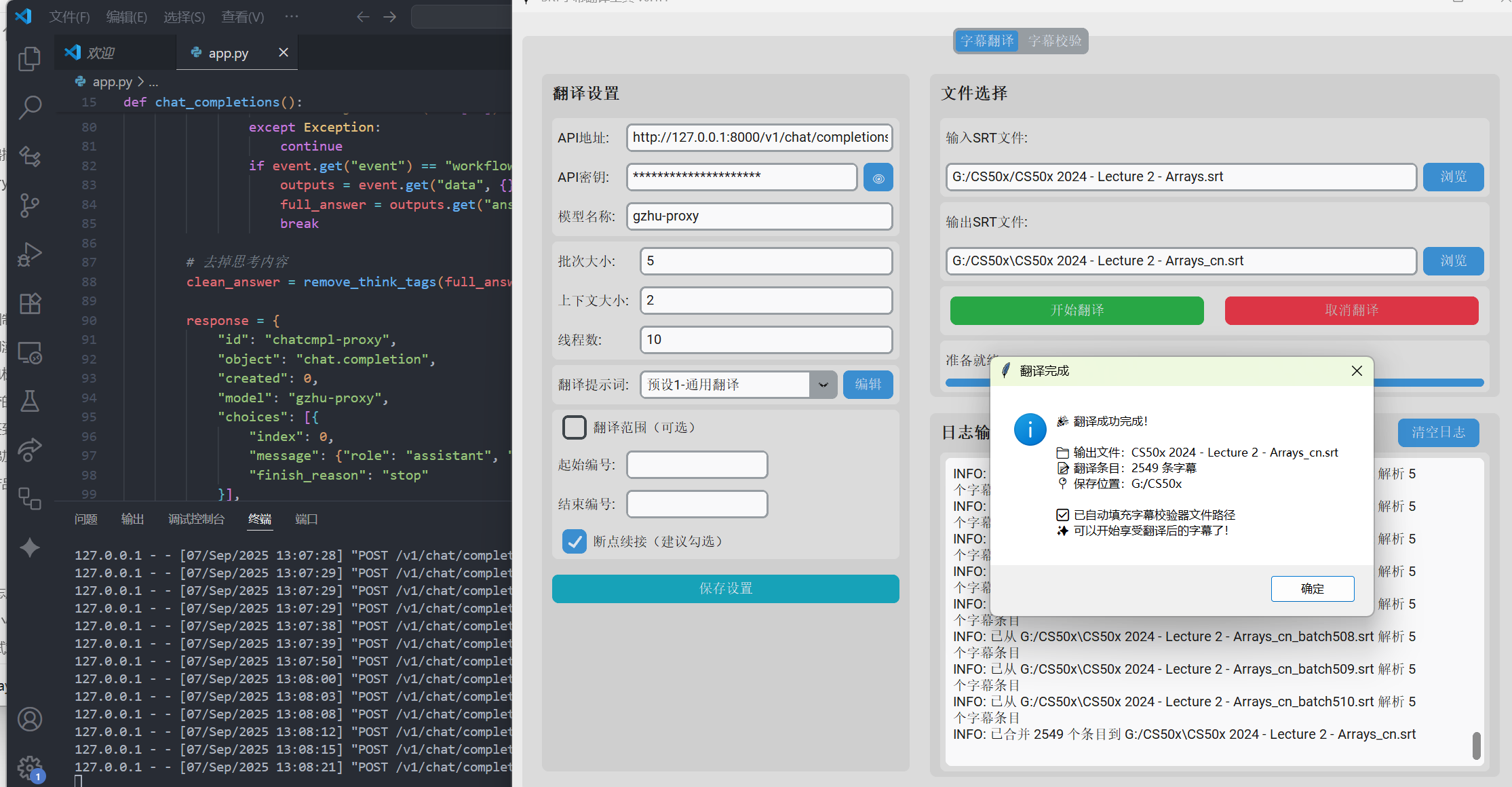Open the 文件(F) menu
This screenshot has height=787, width=1512.
point(69,16)
